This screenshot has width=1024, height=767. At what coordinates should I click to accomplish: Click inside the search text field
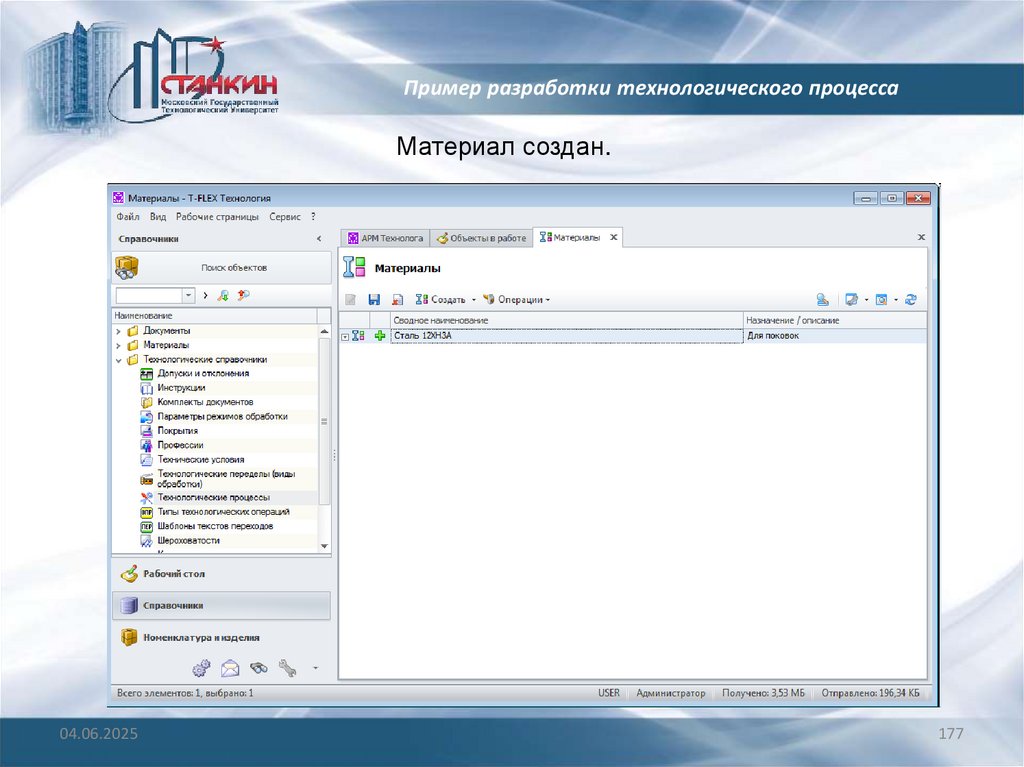150,295
